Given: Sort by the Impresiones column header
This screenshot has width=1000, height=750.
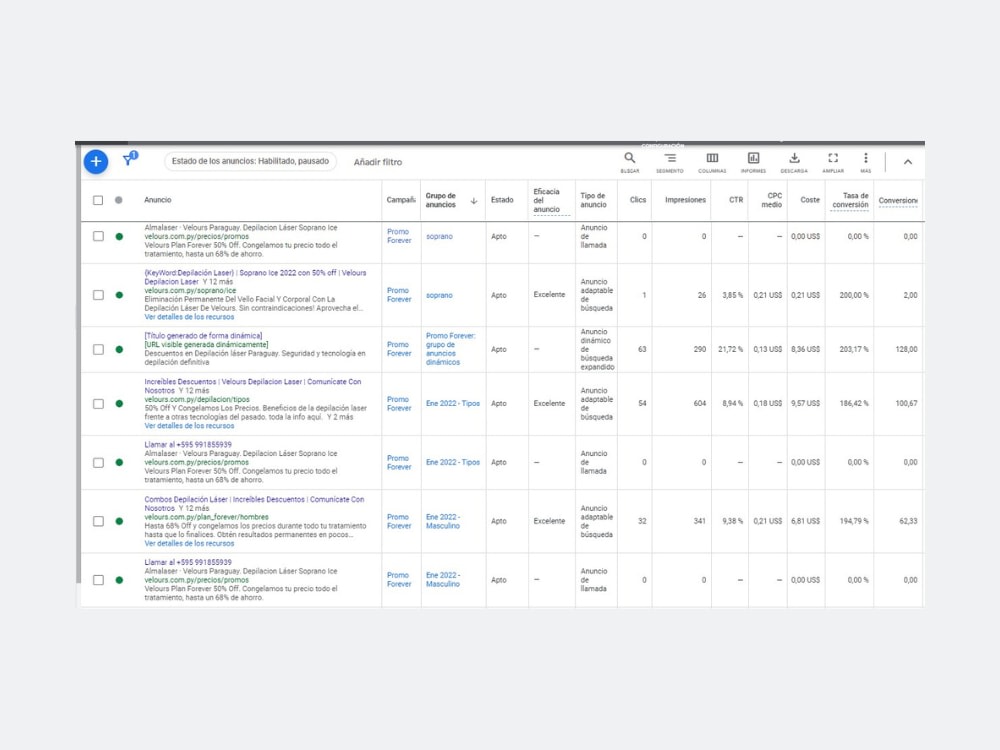Looking at the screenshot, I should tap(685, 200).
